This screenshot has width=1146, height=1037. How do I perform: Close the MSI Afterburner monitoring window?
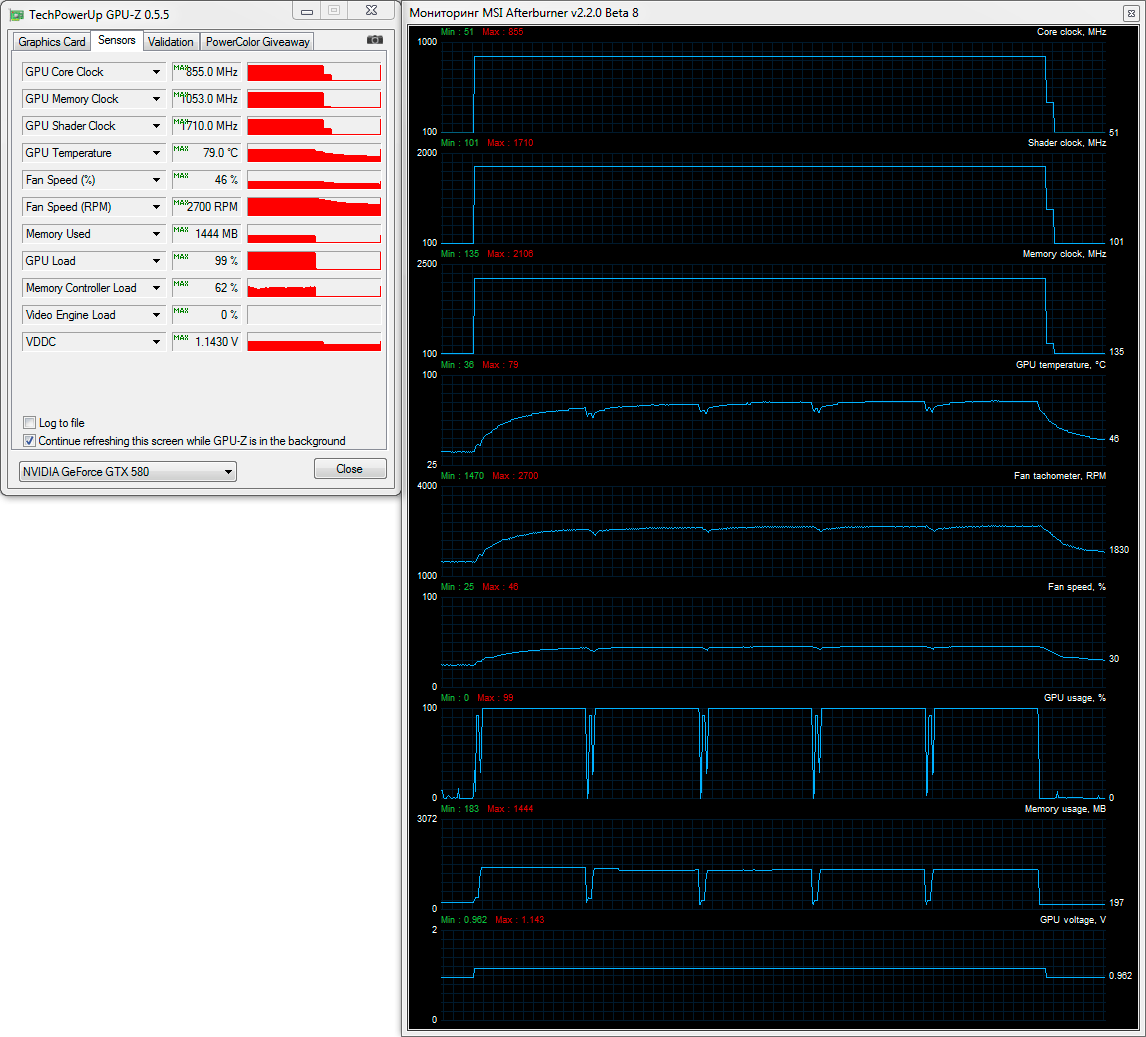click(x=1131, y=13)
